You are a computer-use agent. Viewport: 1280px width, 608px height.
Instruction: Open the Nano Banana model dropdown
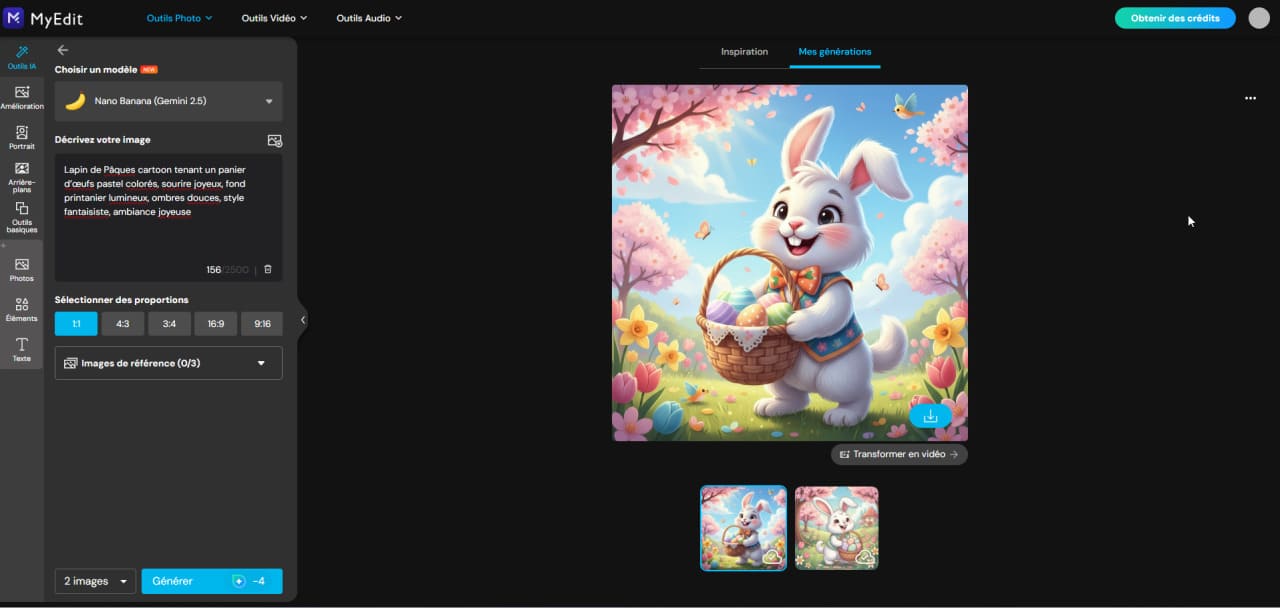[169, 101]
